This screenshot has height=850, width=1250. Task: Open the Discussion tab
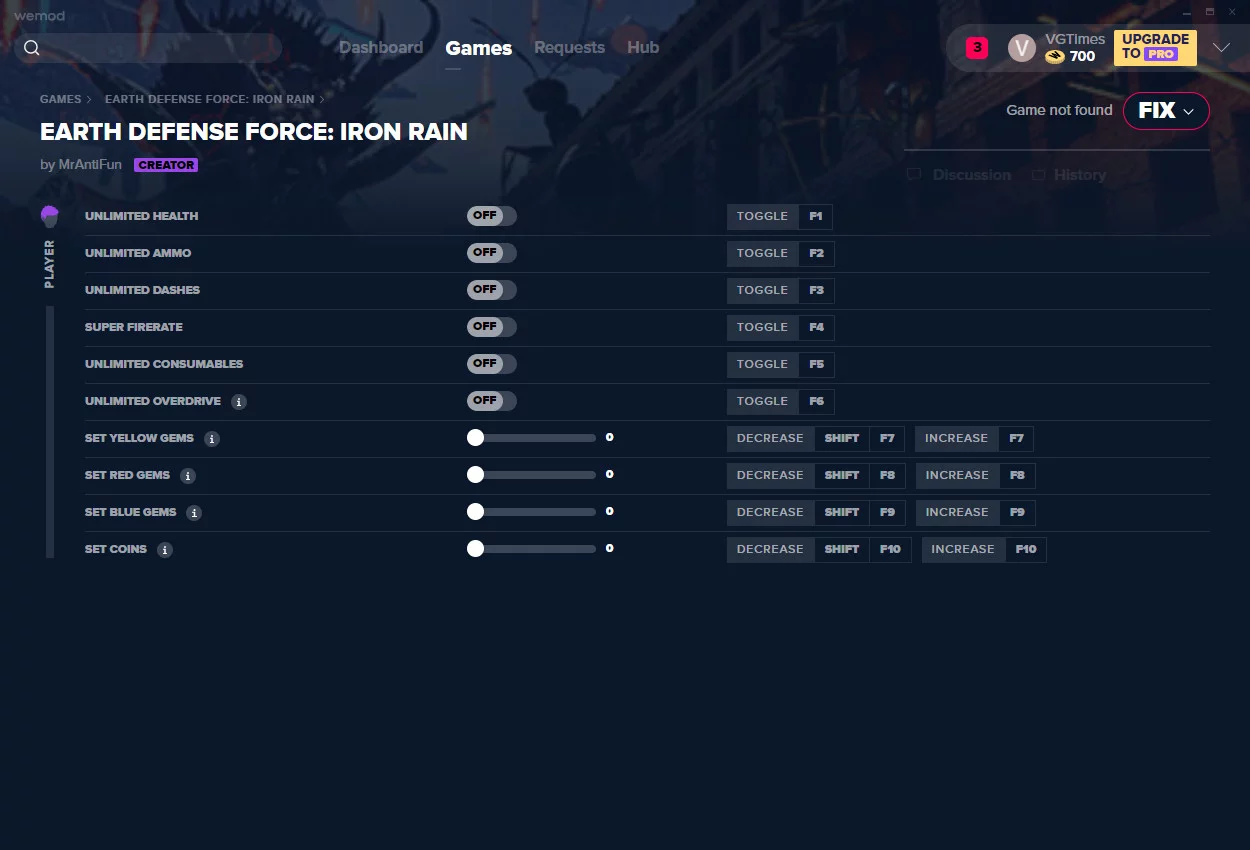pyautogui.click(x=959, y=175)
